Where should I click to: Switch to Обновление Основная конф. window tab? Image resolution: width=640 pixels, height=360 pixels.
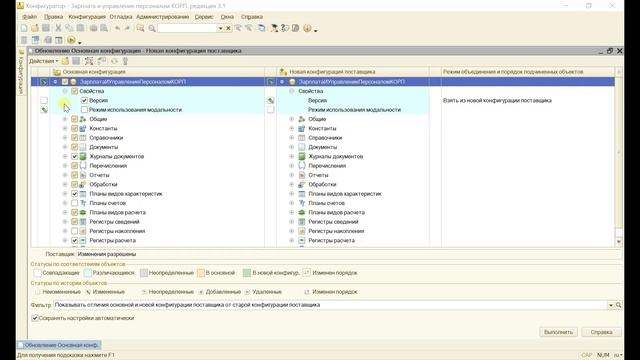pyautogui.click(x=59, y=345)
